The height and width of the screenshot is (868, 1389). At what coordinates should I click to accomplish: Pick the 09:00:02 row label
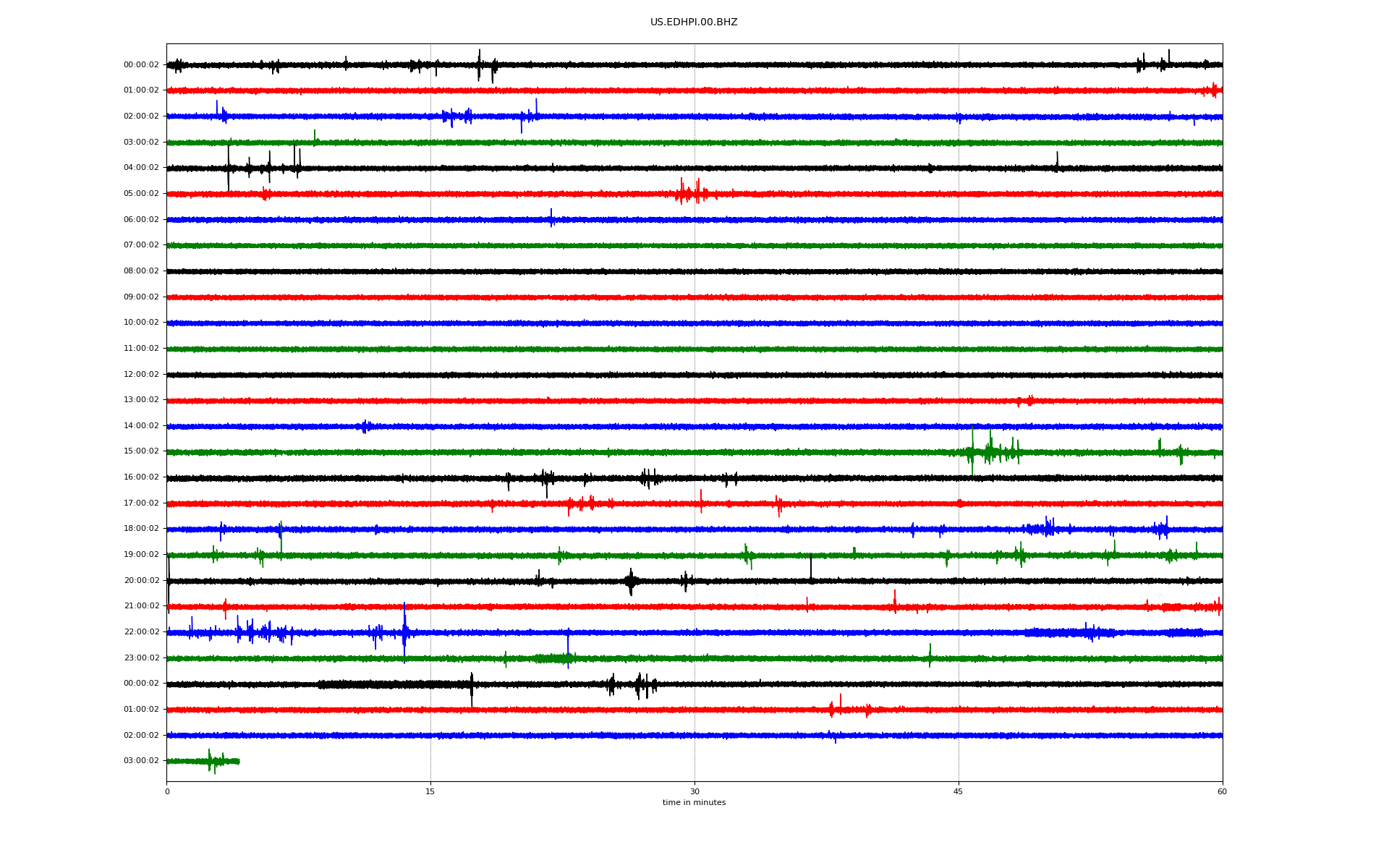pyautogui.click(x=141, y=297)
